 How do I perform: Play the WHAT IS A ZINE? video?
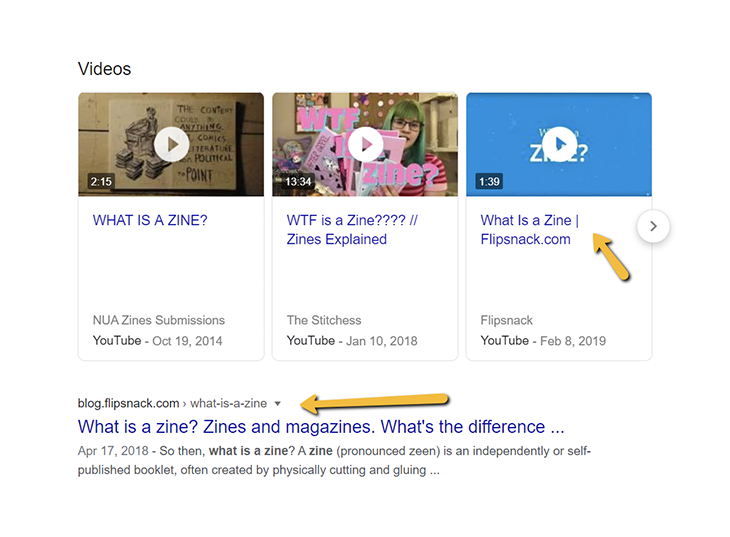click(171, 144)
